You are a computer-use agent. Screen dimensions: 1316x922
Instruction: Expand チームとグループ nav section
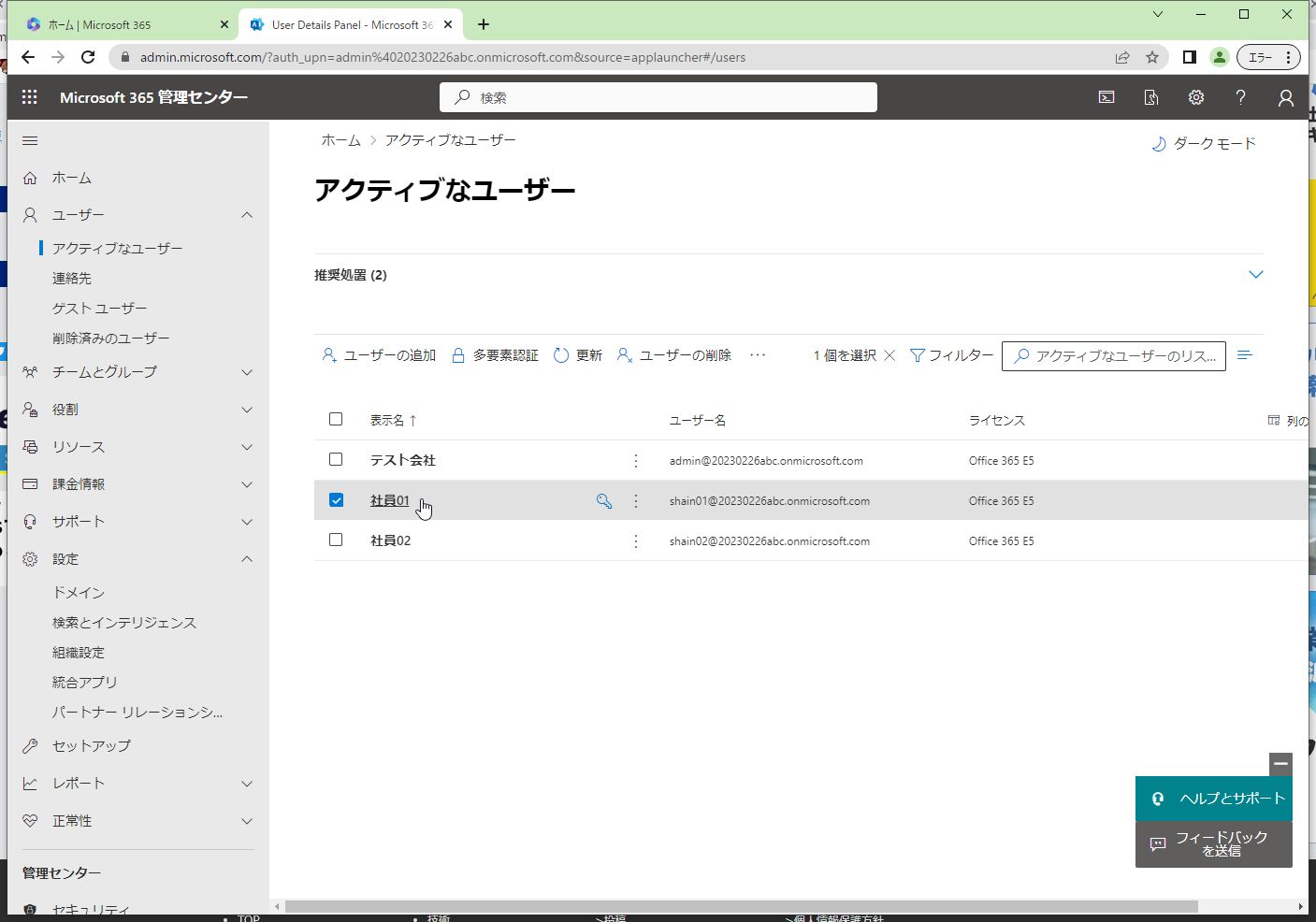click(247, 372)
